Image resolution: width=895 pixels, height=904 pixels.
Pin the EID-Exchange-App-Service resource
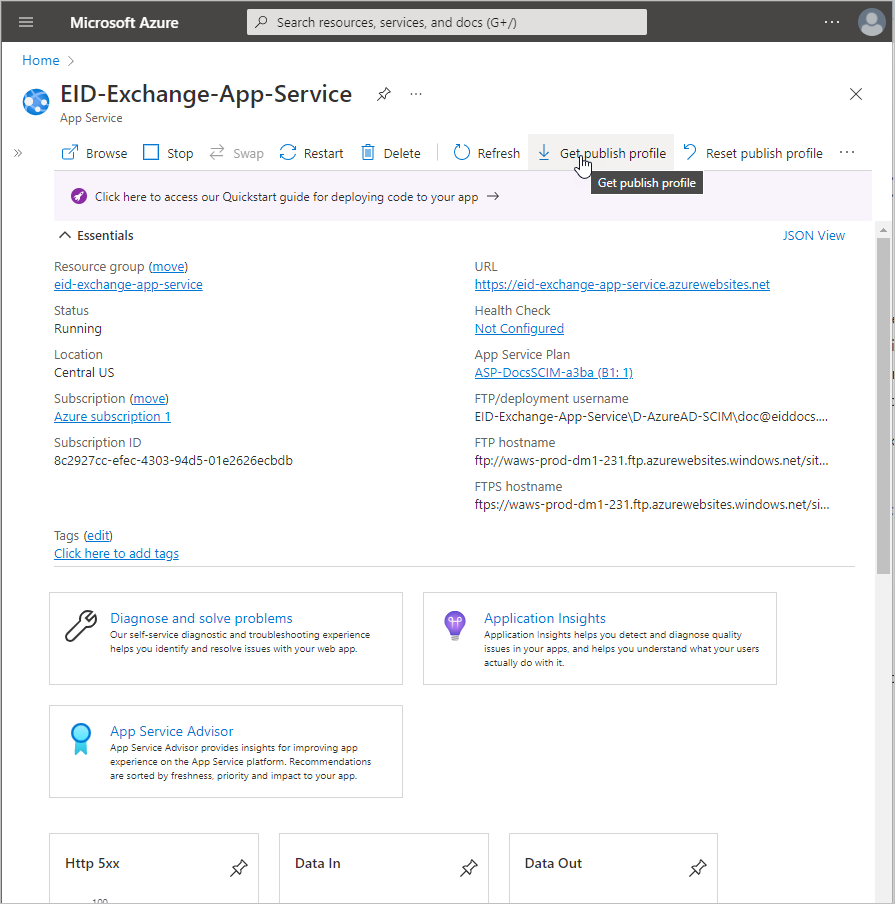click(383, 94)
